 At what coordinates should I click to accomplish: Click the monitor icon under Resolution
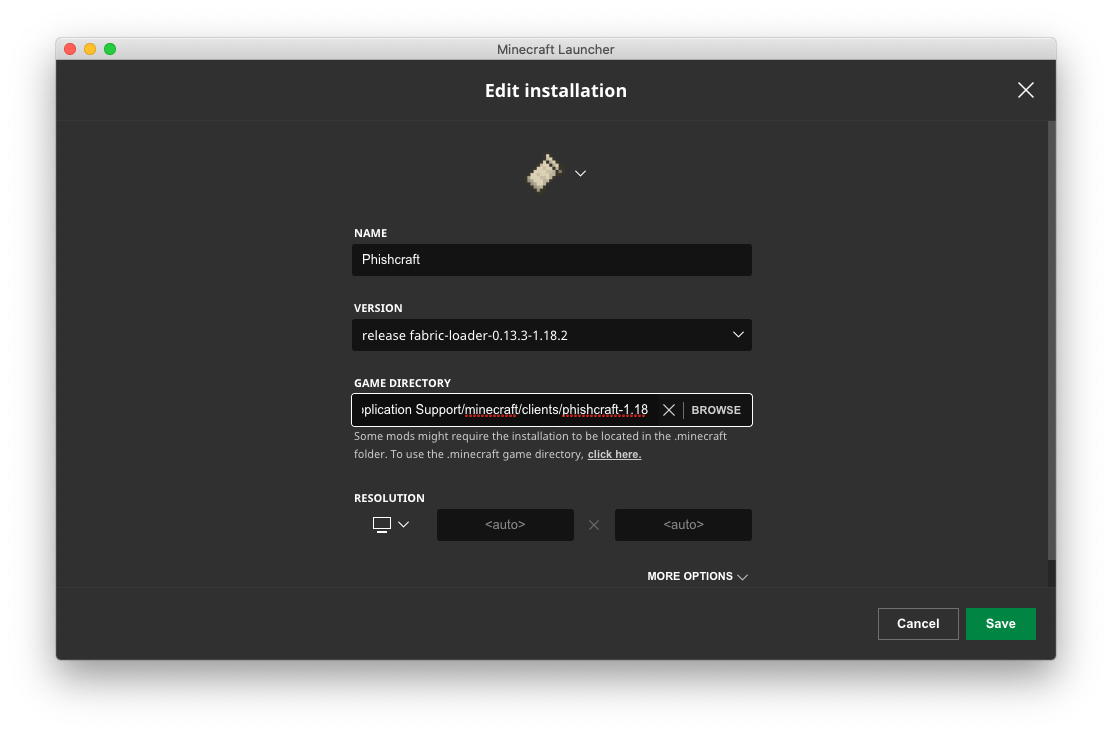tap(383, 524)
